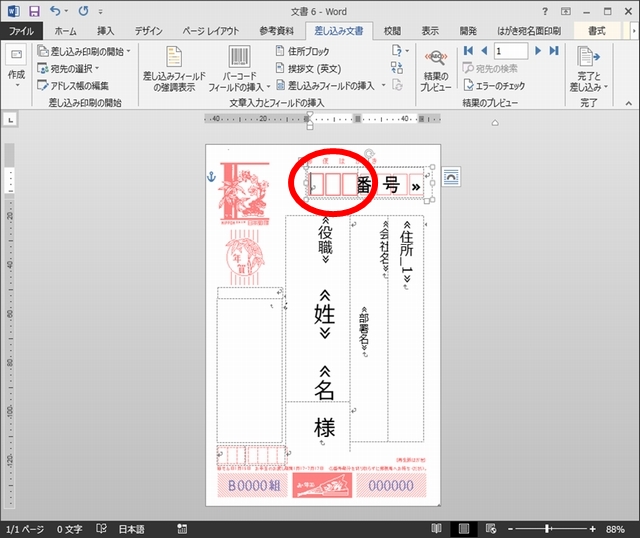Switch to the ページ レイアウト tab
The width and height of the screenshot is (640, 538).
point(211,31)
